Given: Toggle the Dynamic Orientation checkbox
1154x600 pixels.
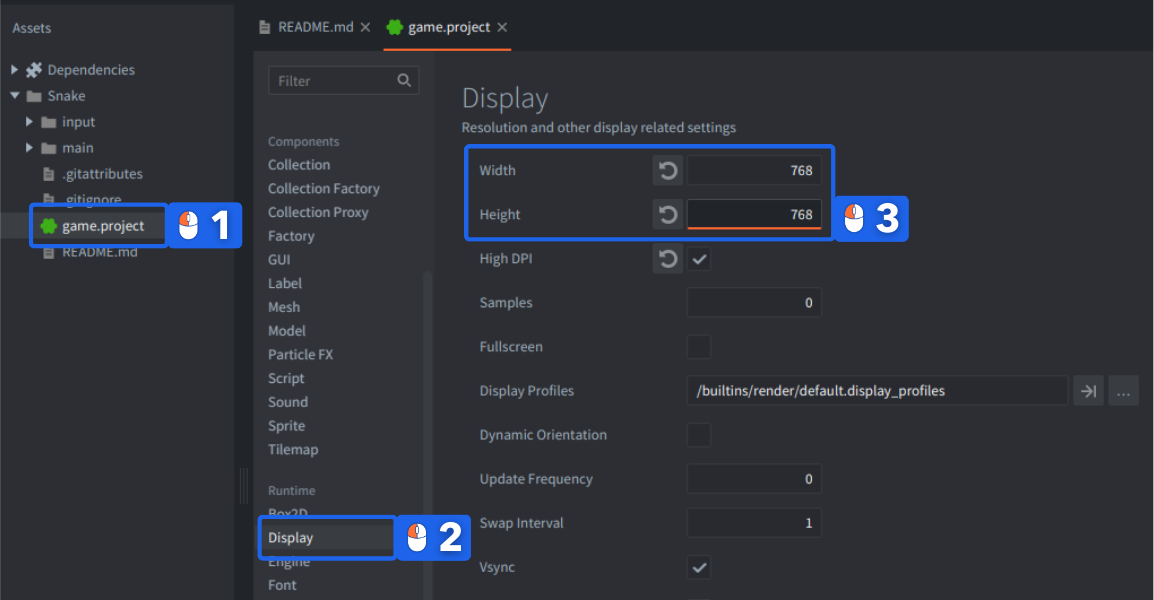Looking at the screenshot, I should pyautogui.click(x=699, y=435).
